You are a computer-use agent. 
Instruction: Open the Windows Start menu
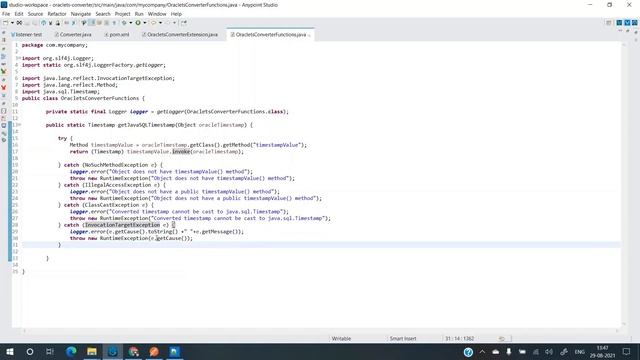click(9, 351)
